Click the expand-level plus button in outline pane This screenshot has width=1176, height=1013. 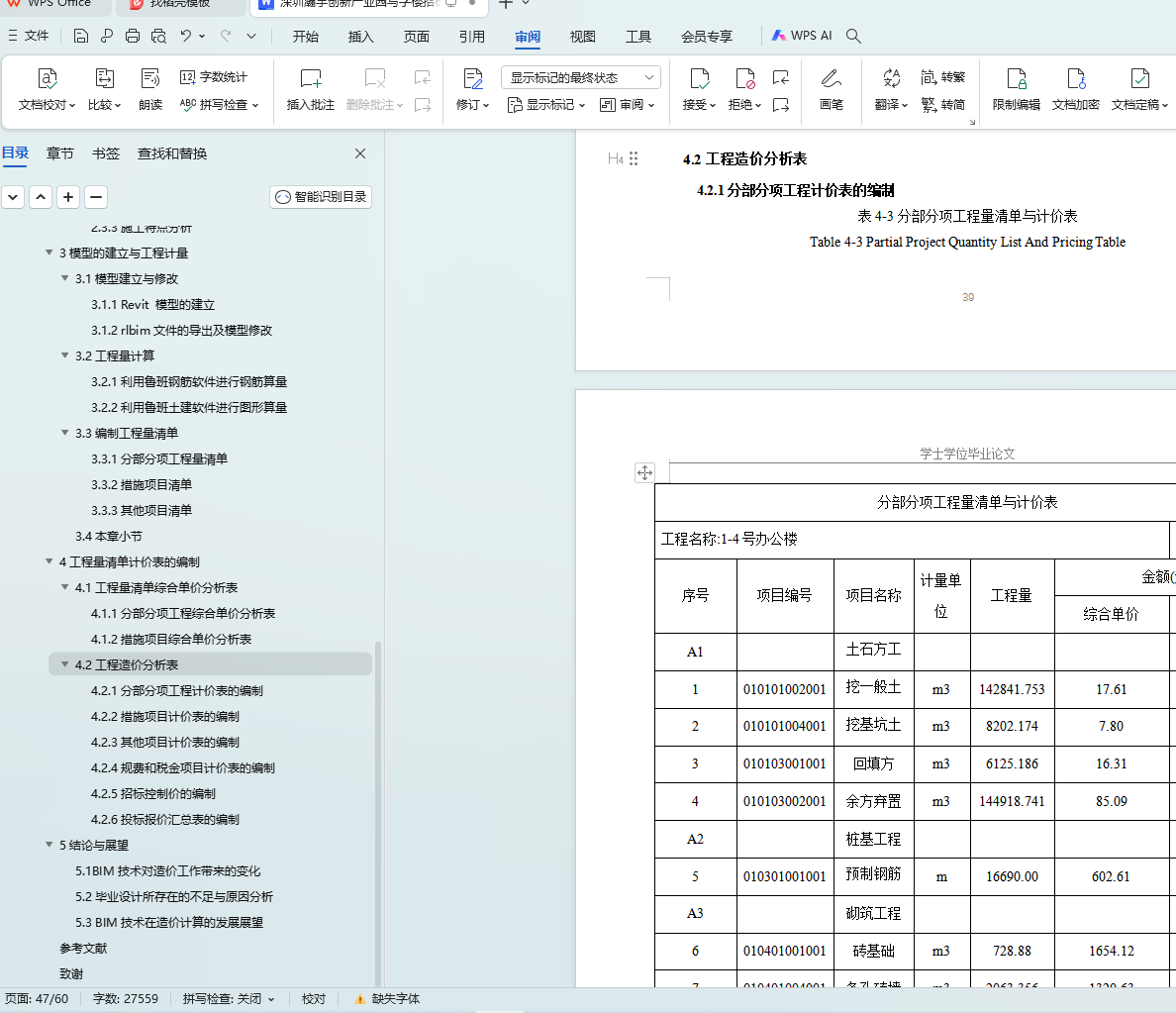68,197
